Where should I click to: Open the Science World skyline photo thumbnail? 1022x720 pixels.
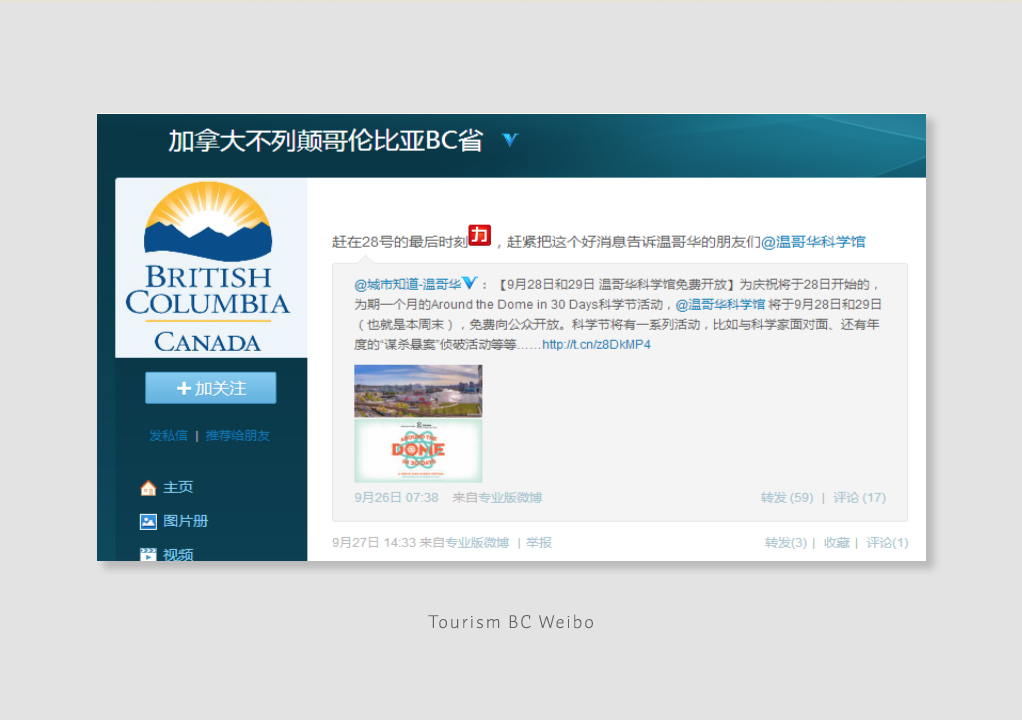[418, 391]
